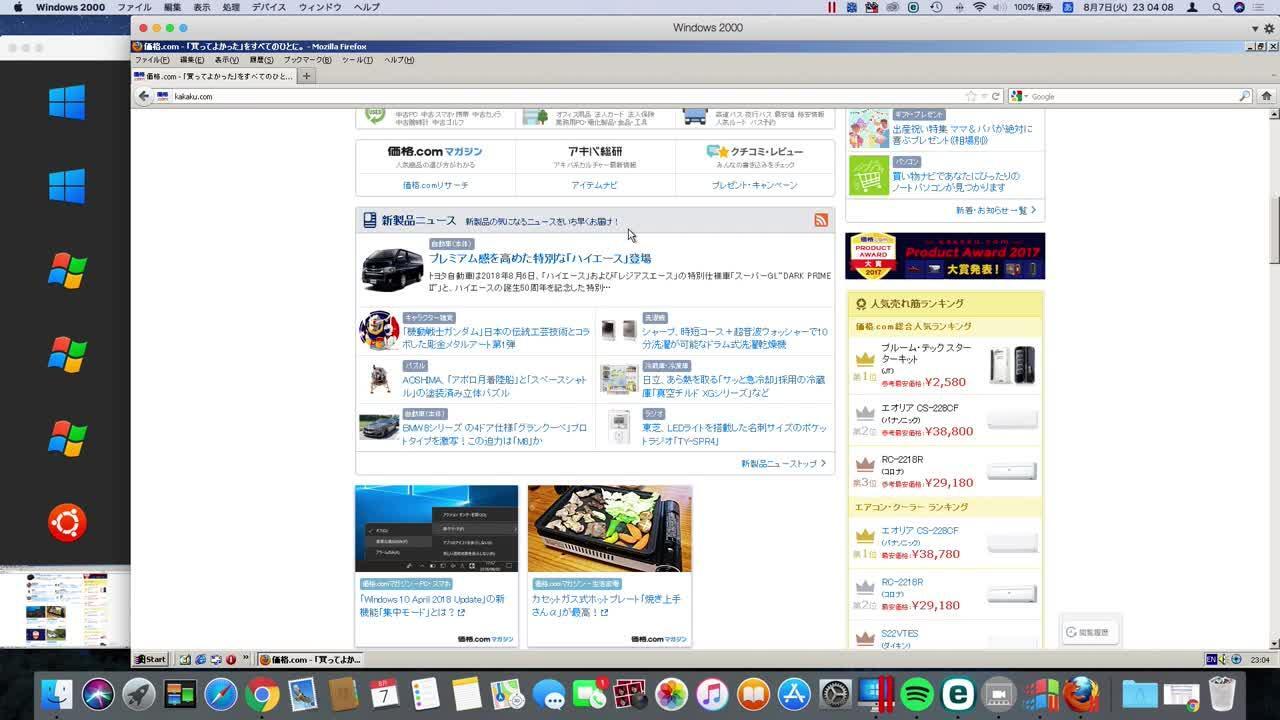The height and width of the screenshot is (720, 1280).
Task: Reload the page in Firefox
Action: pyautogui.click(x=996, y=96)
